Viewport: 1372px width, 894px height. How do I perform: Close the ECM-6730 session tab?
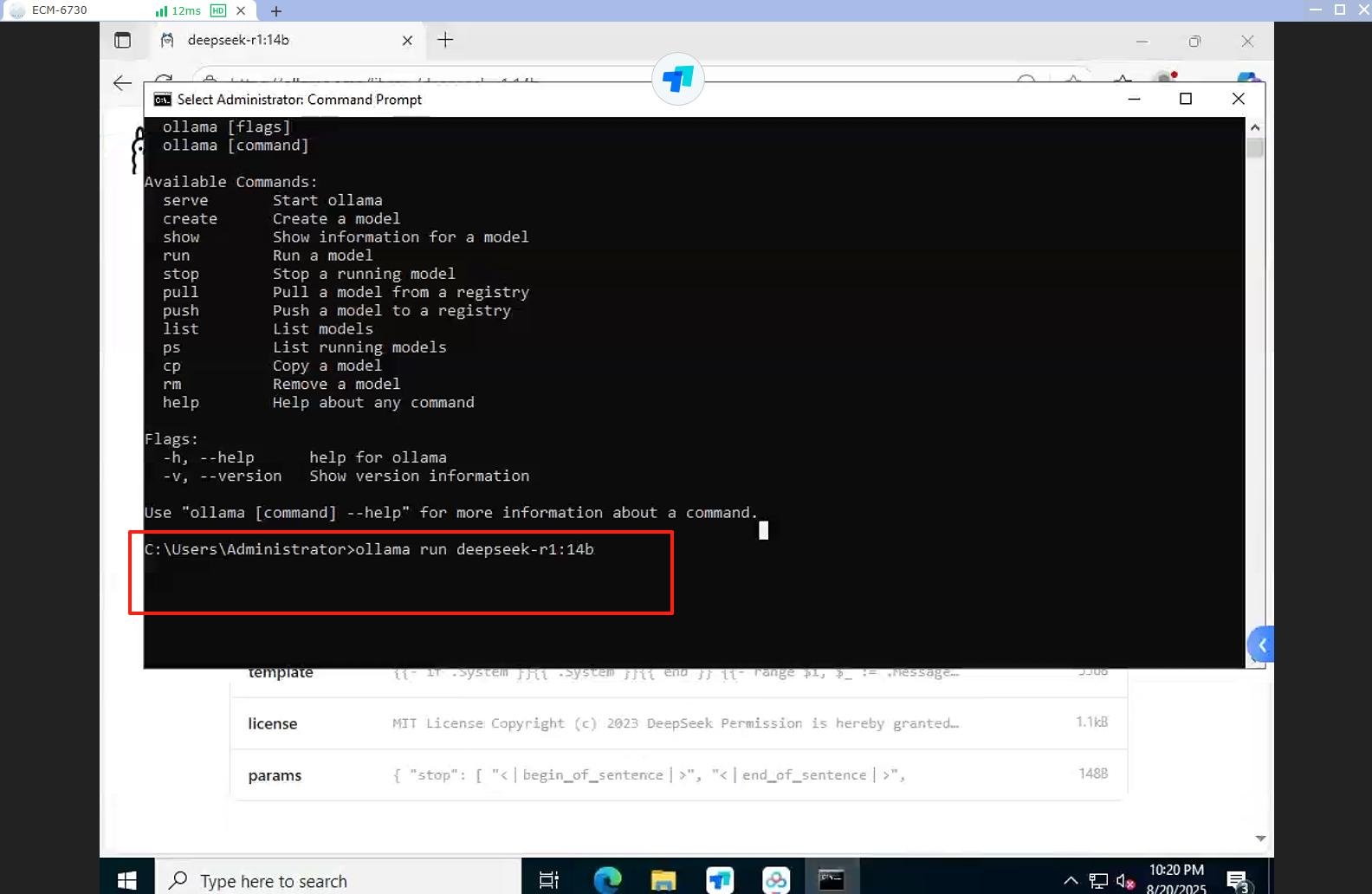click(x=241, y=10)
